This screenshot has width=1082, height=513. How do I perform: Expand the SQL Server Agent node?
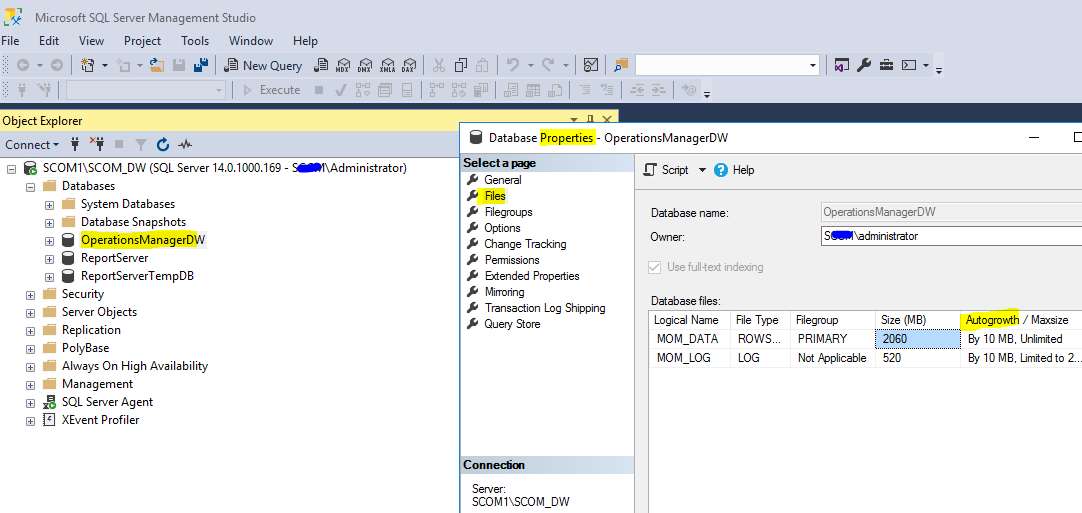tap(30, 402)
